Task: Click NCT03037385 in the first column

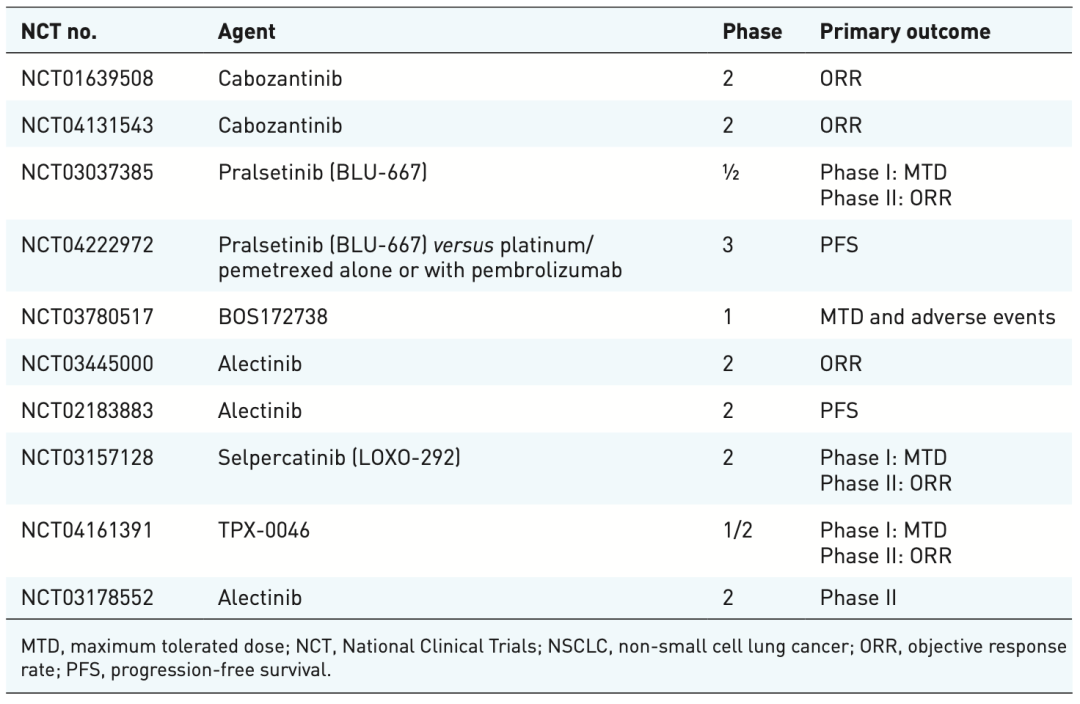Action: (87, 173)
